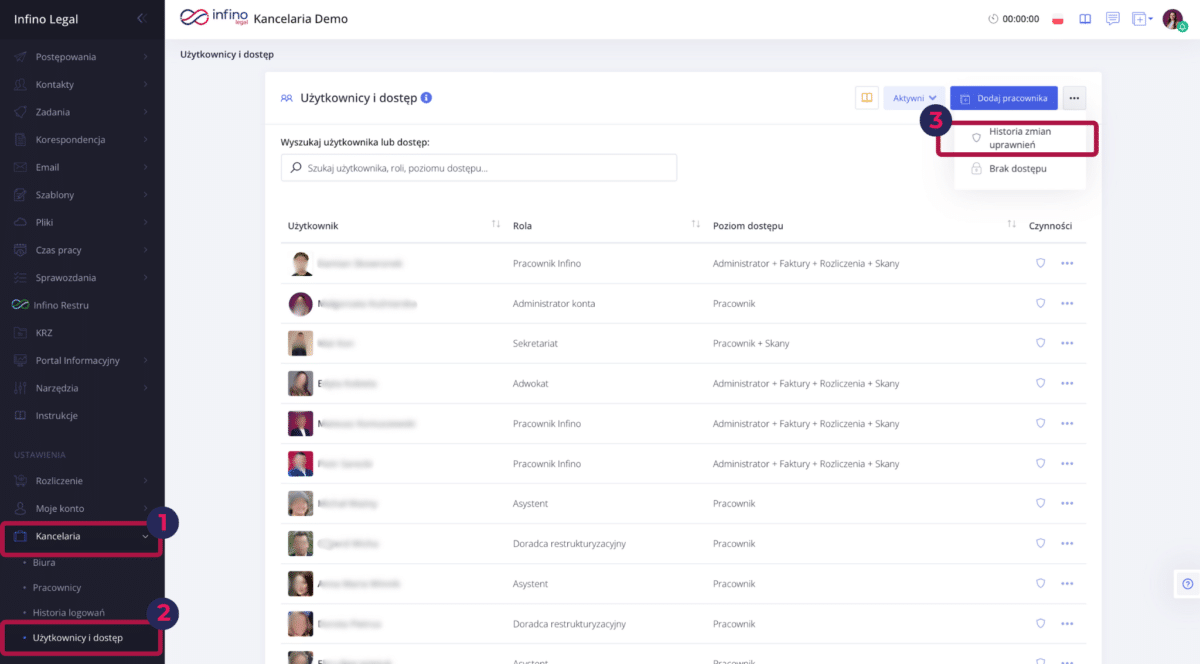1200x664 pixels.
Task: Click the user avatar in the Adwokat row
Action: click(300, 383)
